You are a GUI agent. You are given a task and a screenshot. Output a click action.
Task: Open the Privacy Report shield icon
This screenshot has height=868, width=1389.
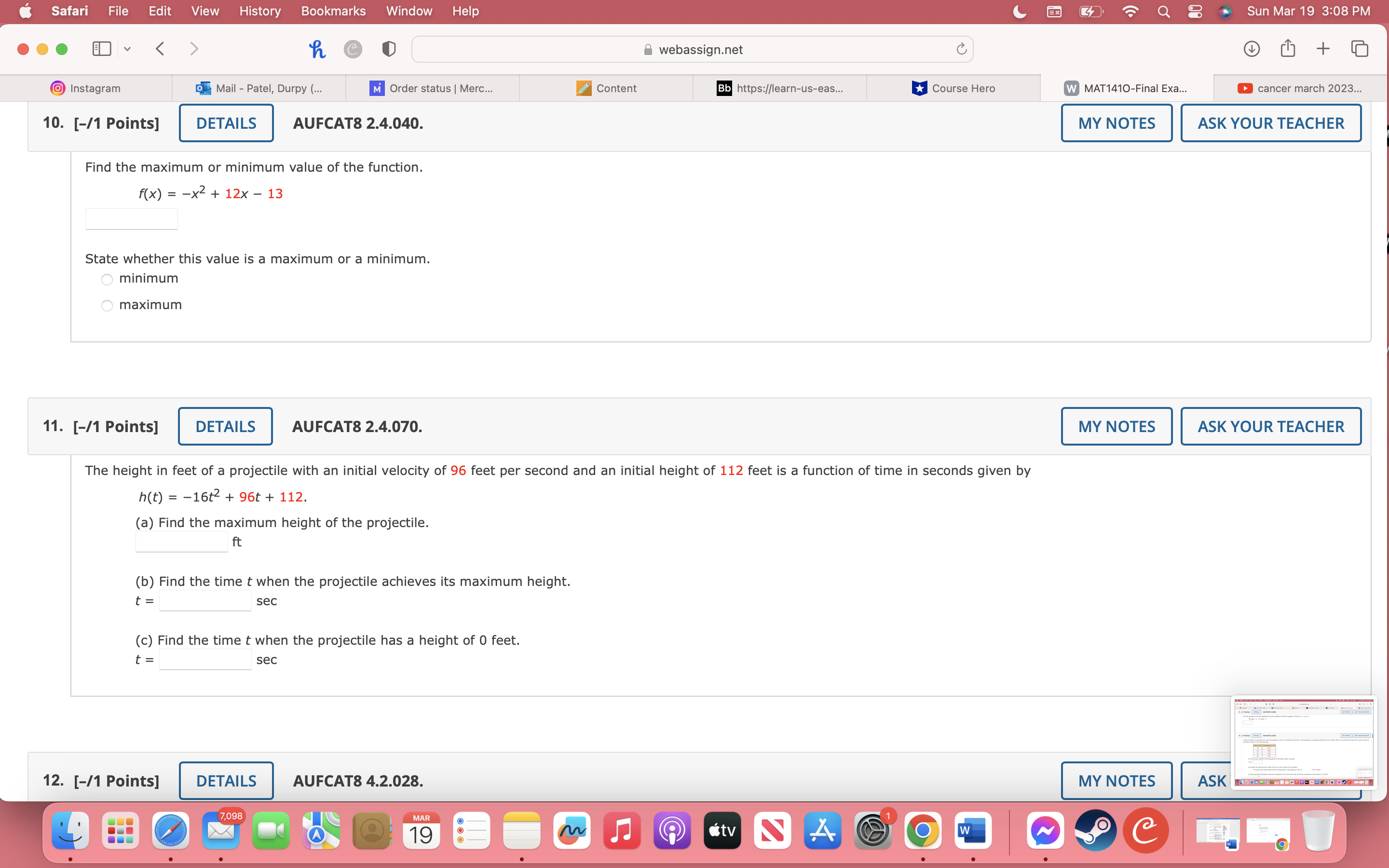389,49
